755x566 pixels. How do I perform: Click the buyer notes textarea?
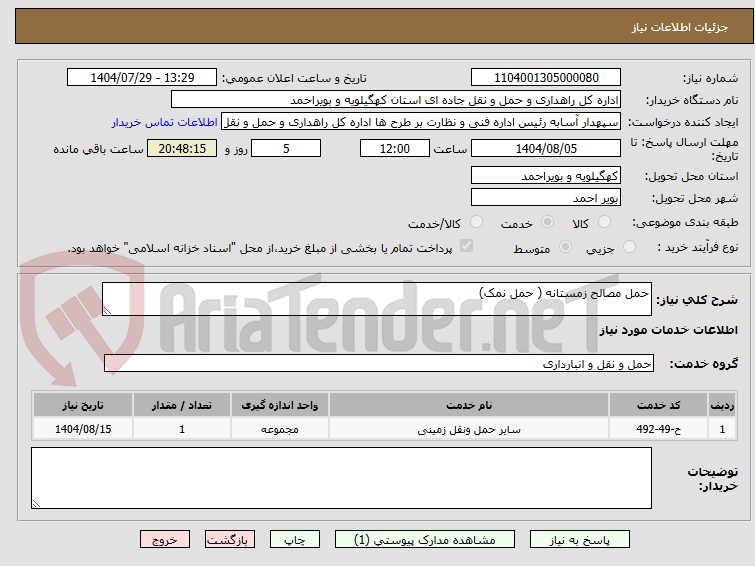click(x=341, y=478)
